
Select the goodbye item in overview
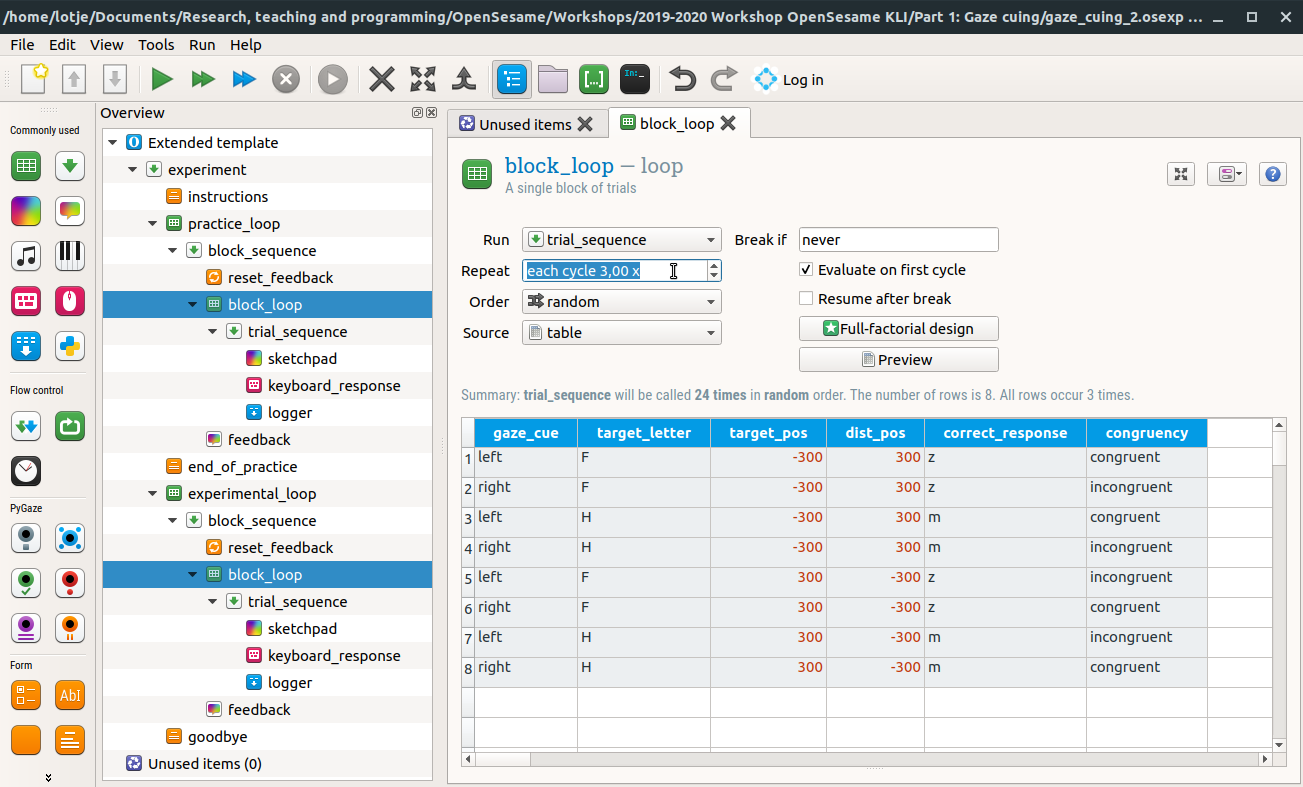pyautogui.click(x=217, y=737)
